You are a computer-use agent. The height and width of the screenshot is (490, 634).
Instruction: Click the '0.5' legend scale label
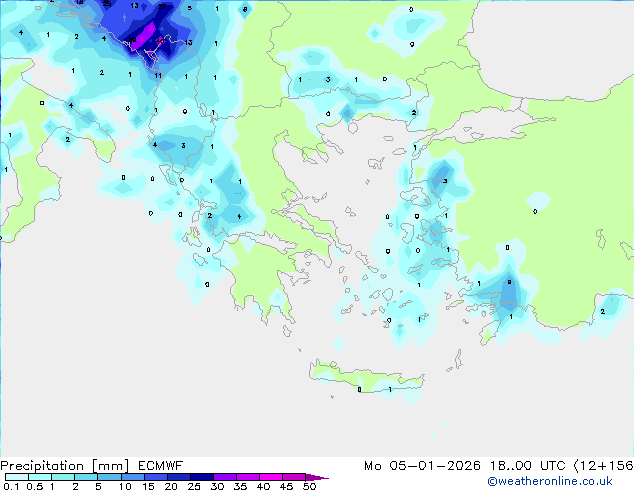pos(35,486)
